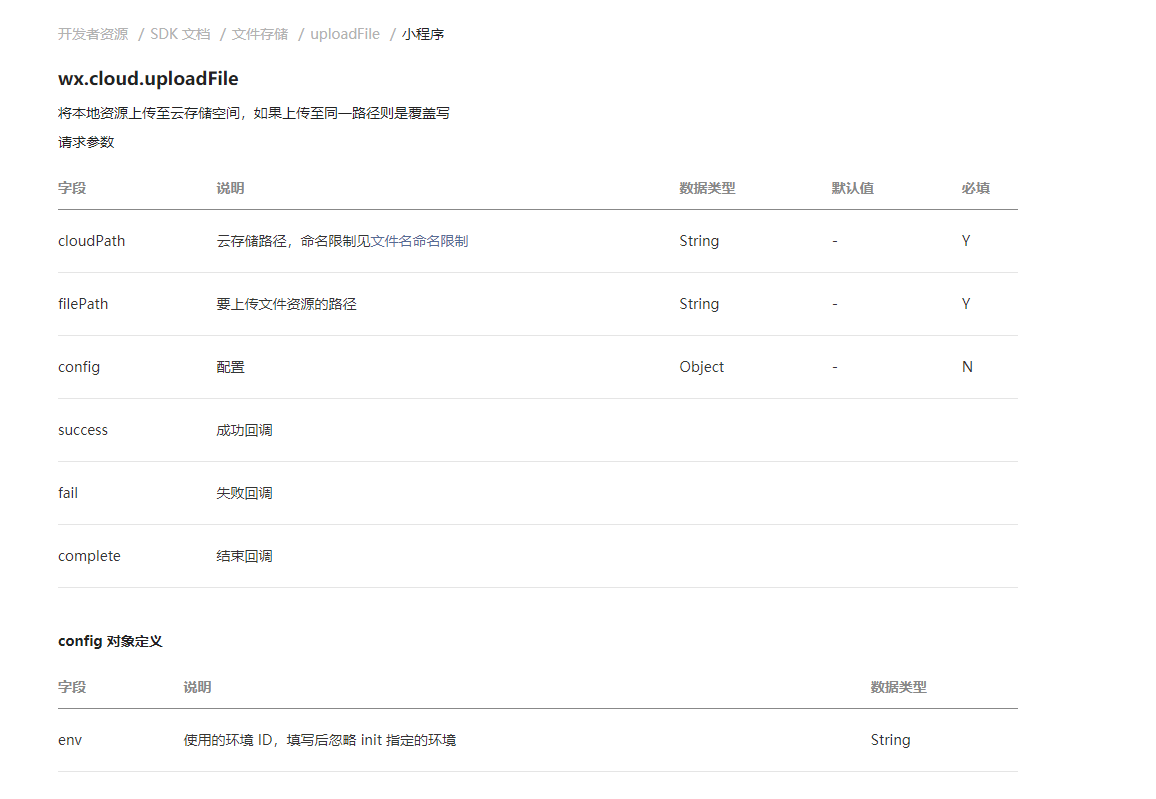Click the 成功回调 description

coord(244,430)
